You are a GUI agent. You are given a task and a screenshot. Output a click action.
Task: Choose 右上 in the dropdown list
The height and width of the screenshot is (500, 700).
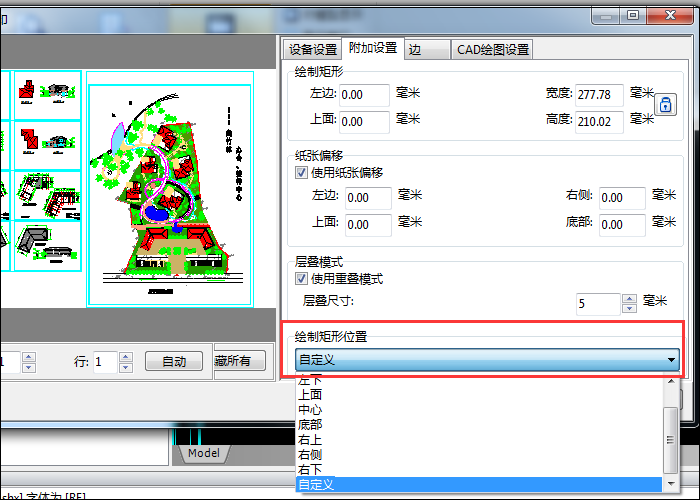tap(310, 439)
